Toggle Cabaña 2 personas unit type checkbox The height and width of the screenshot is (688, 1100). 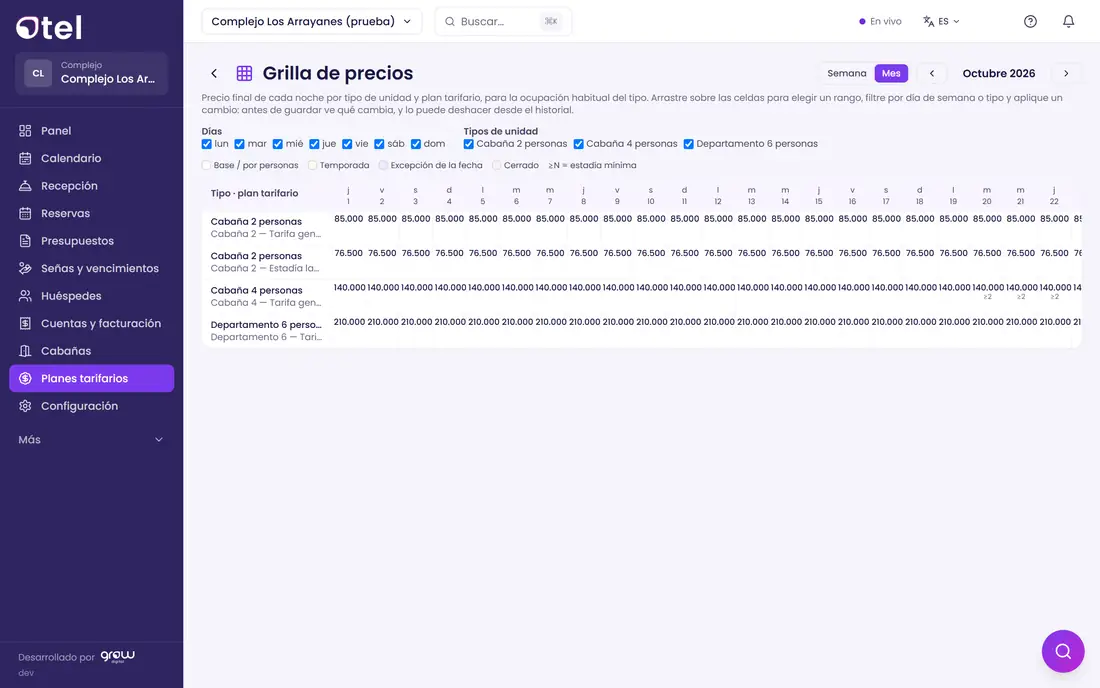coord(469,144)
